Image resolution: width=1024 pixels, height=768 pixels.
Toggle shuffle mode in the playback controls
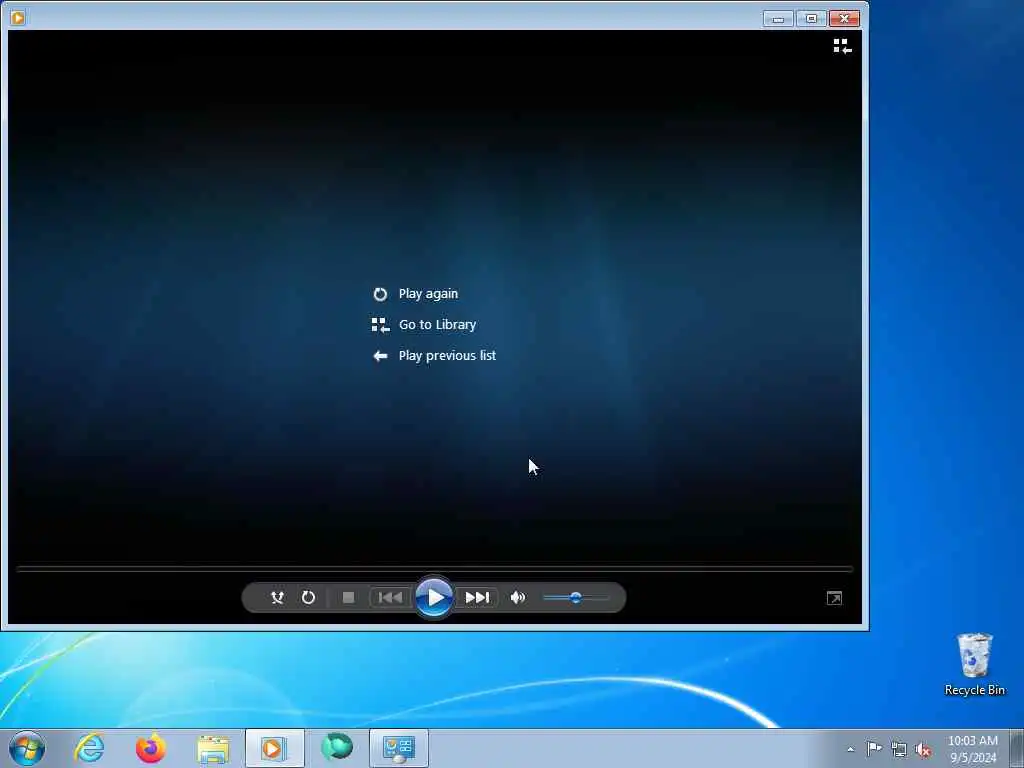[x=277, y=598]
